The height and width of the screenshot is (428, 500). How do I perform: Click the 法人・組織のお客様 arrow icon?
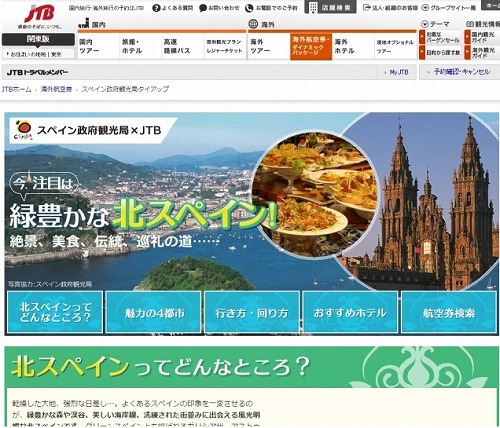pyautogui.click(x=367, y=7)
